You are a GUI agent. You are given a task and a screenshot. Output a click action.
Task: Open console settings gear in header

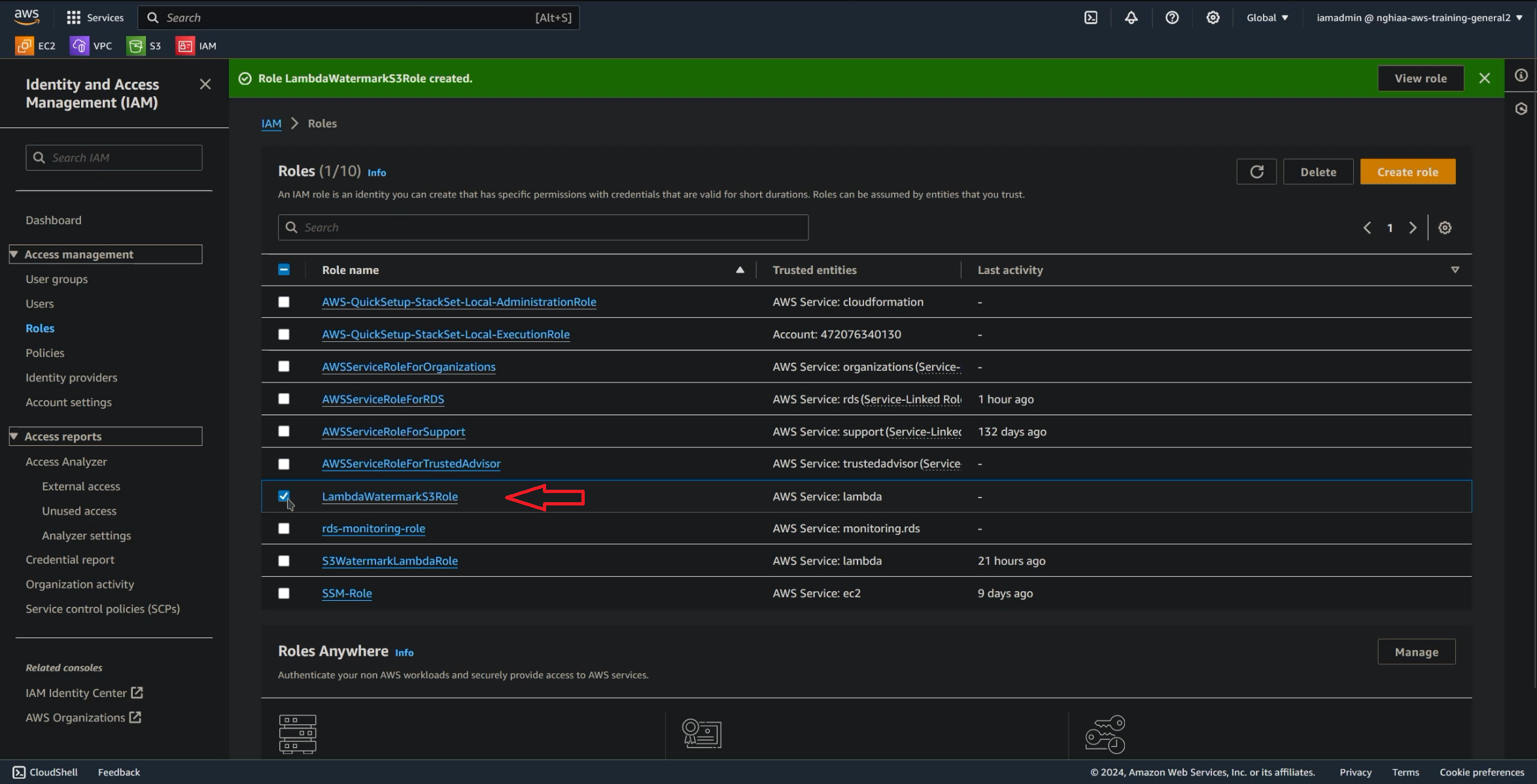click(x=1213, y=18)
